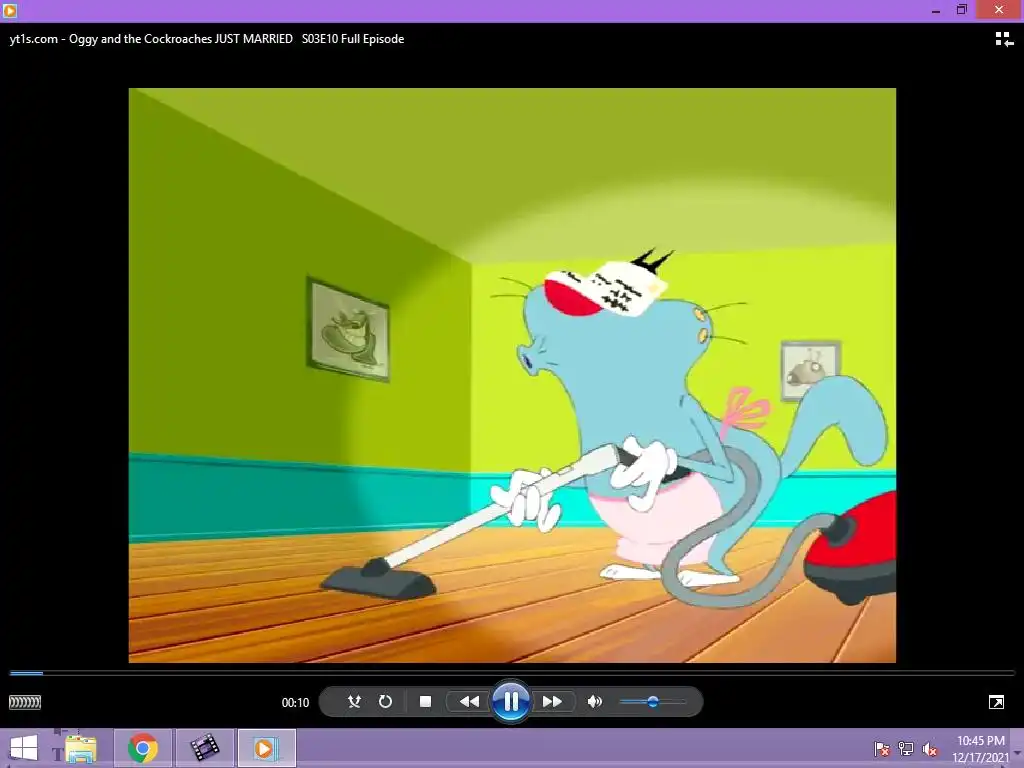This screenshot has width=1024, height=768.
Task: Open File Explorer from taskbar
Action: pos(81,748)
